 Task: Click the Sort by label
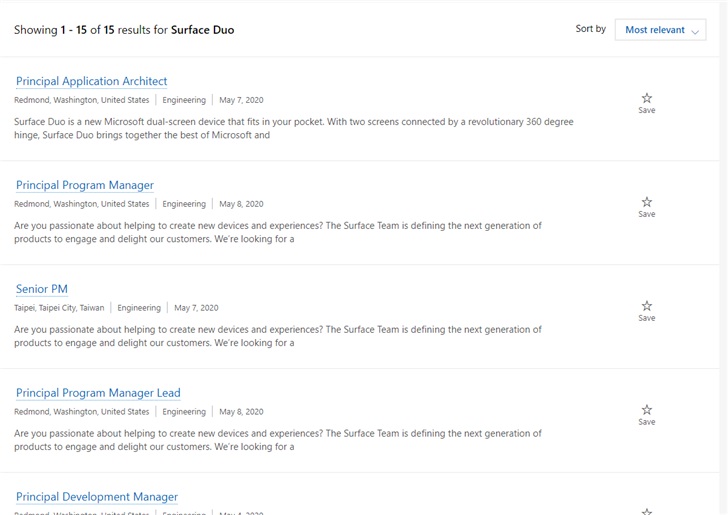(x=591, y=29)
